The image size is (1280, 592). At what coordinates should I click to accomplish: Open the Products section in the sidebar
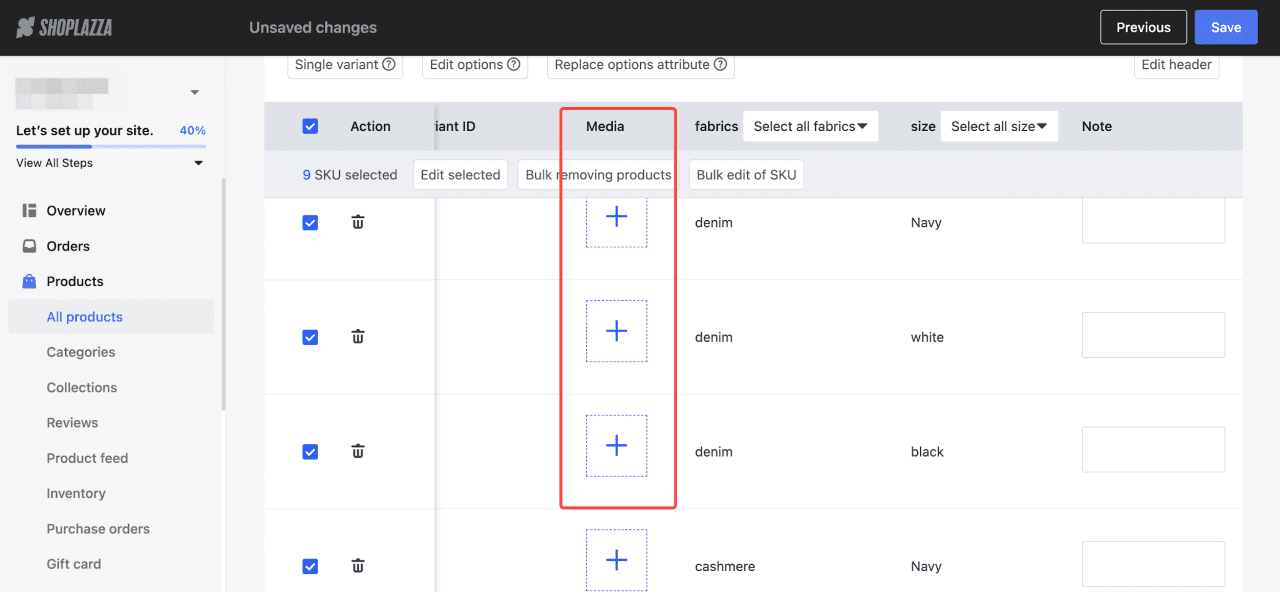[x=75, y=281]
